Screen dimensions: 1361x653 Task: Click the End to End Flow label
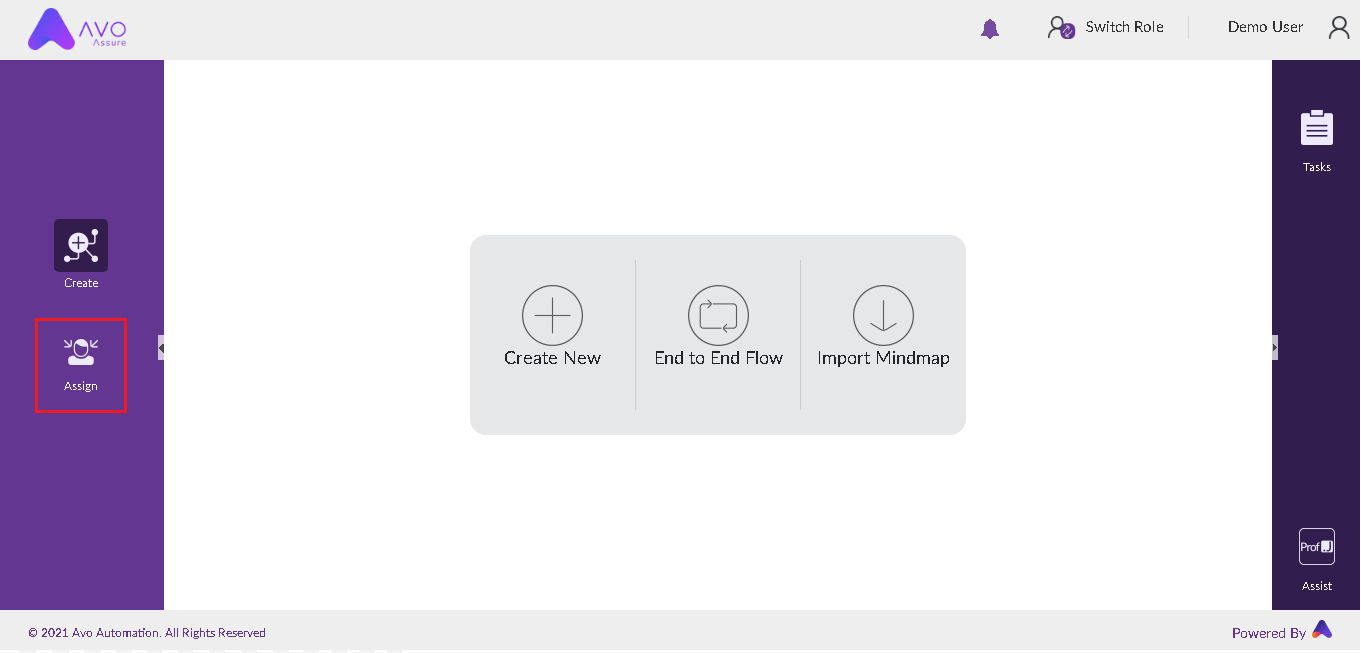(718, 358)
